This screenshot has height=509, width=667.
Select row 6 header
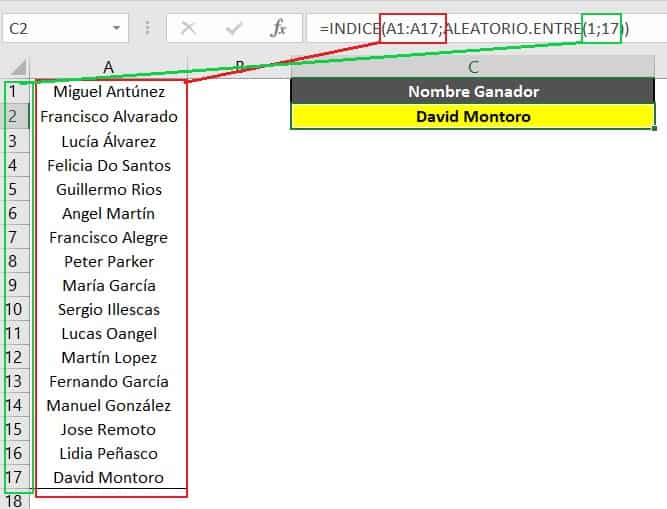15,213
